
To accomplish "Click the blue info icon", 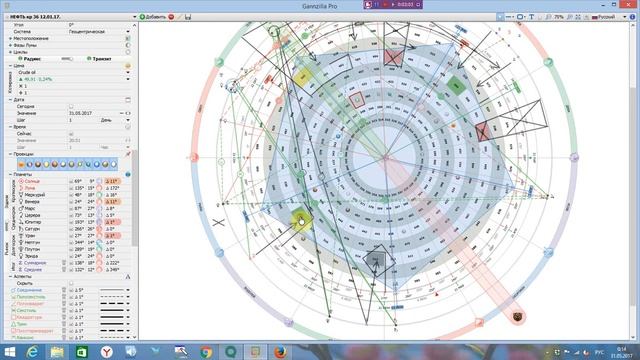I will [x=633, y=17].
